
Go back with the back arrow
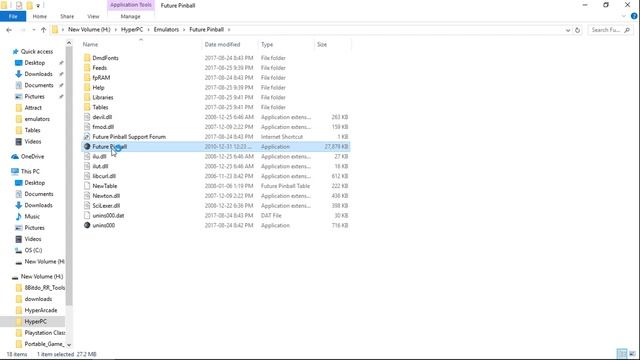[x=9, y=30]
